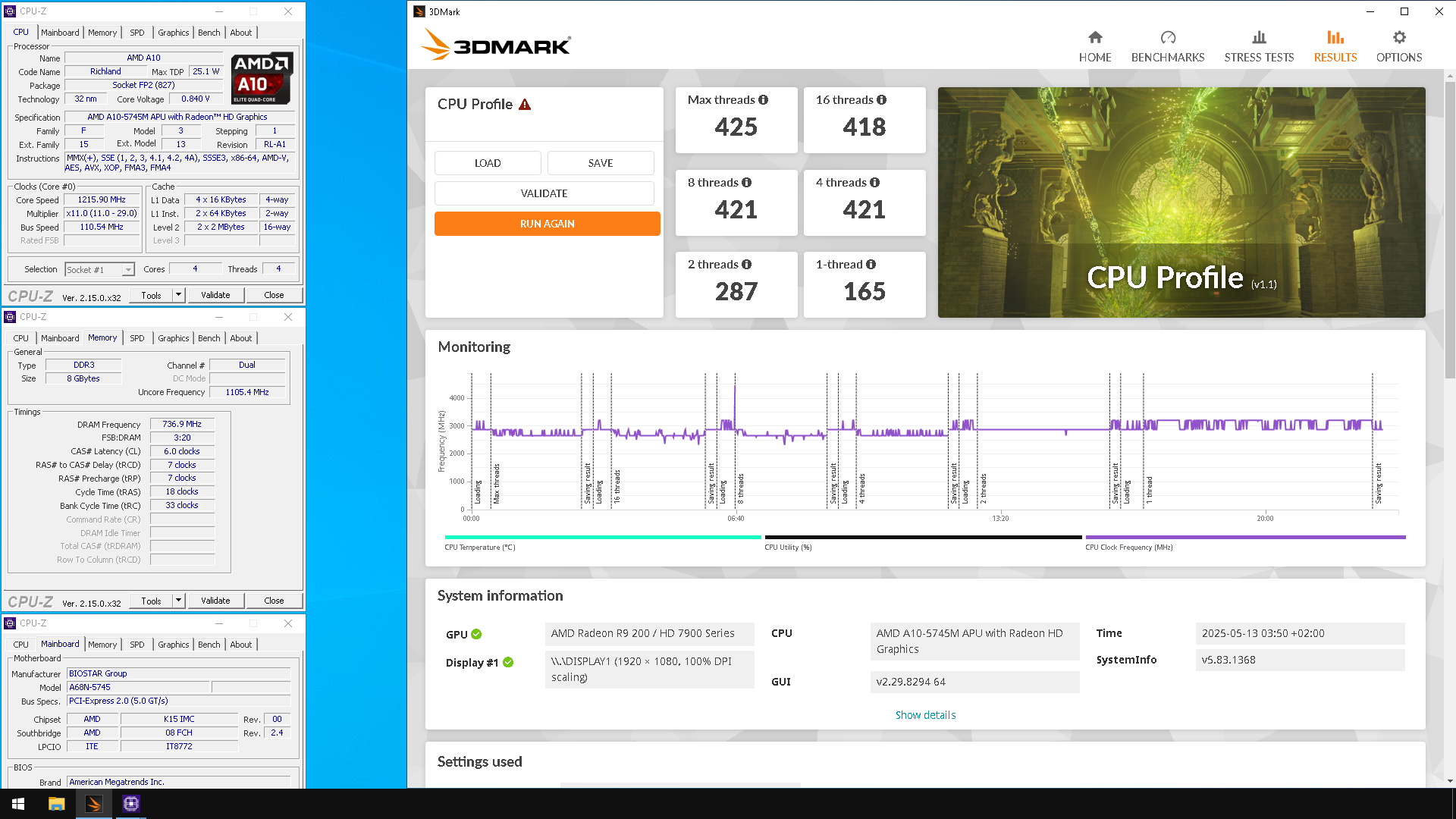This screenshot has width=1456, height=819.
Task: Click the CPU Profile preview image
Action: tap(1181, 202)
